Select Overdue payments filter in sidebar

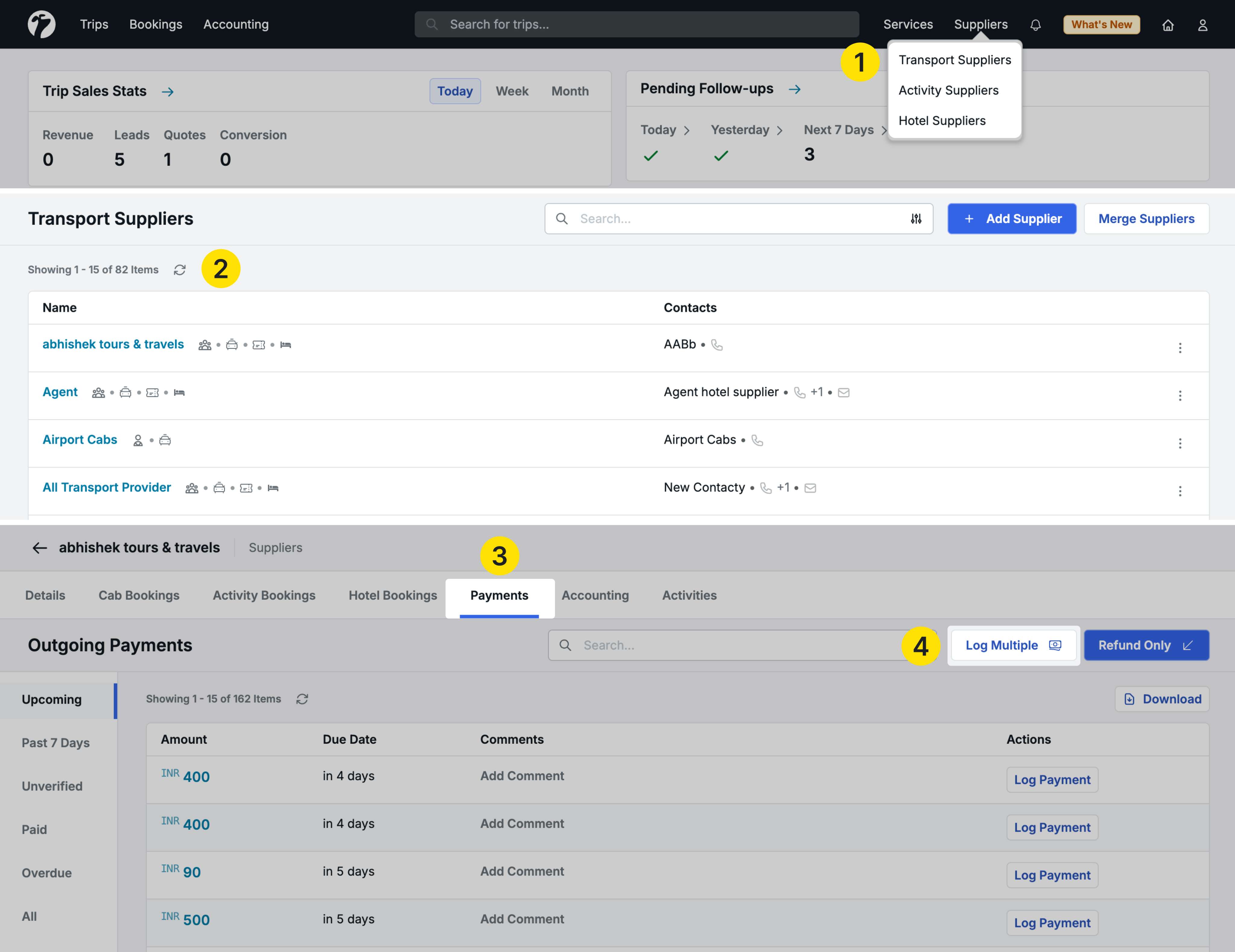point(46,872)
